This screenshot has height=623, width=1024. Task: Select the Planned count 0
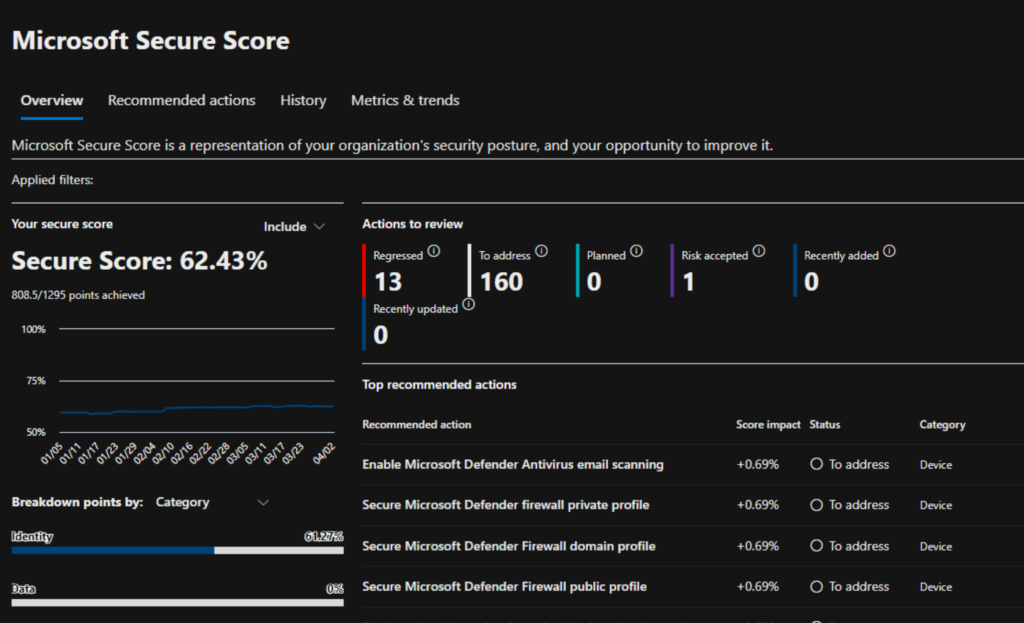[x=594, y=282]
